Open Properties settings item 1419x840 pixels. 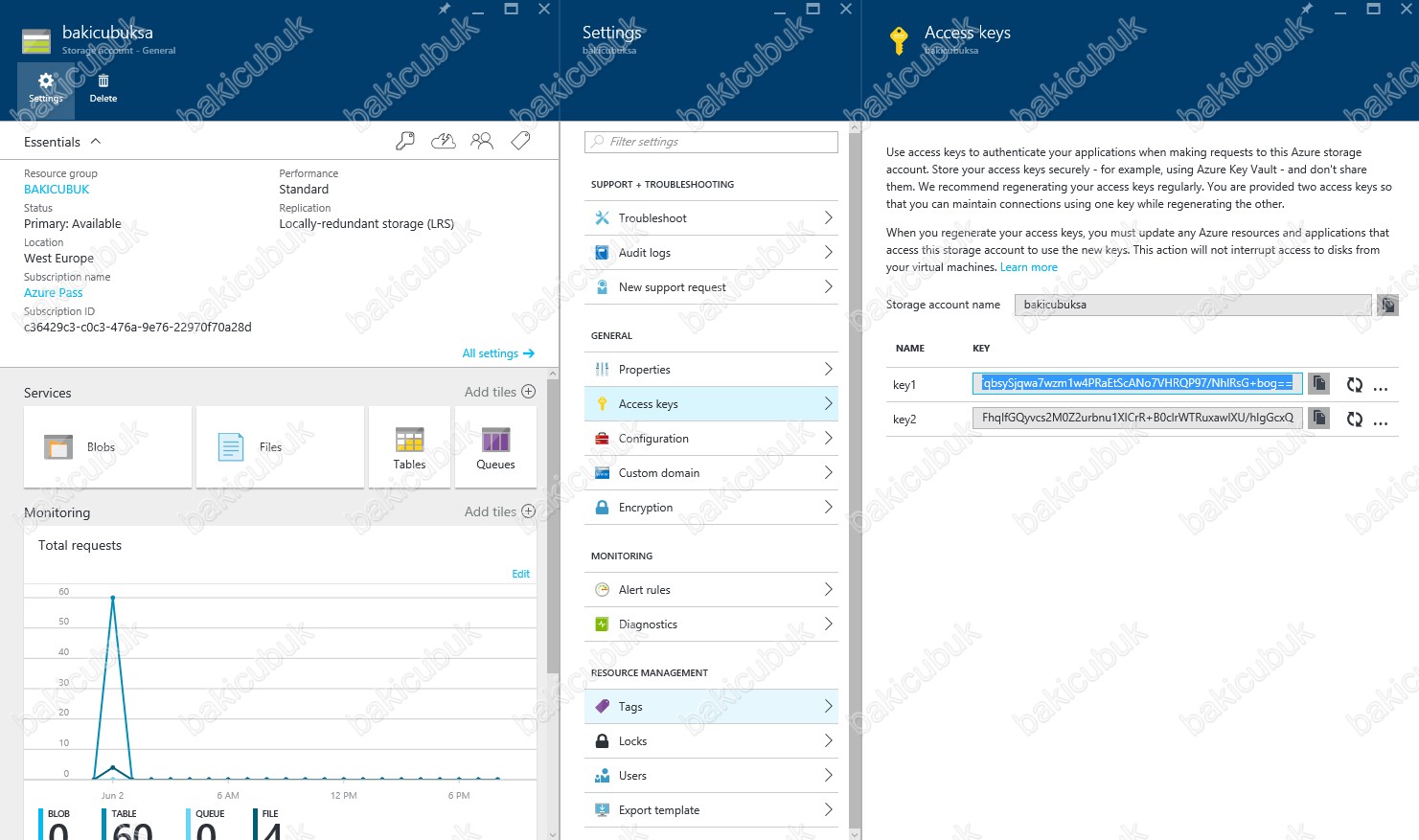[711, 370]
